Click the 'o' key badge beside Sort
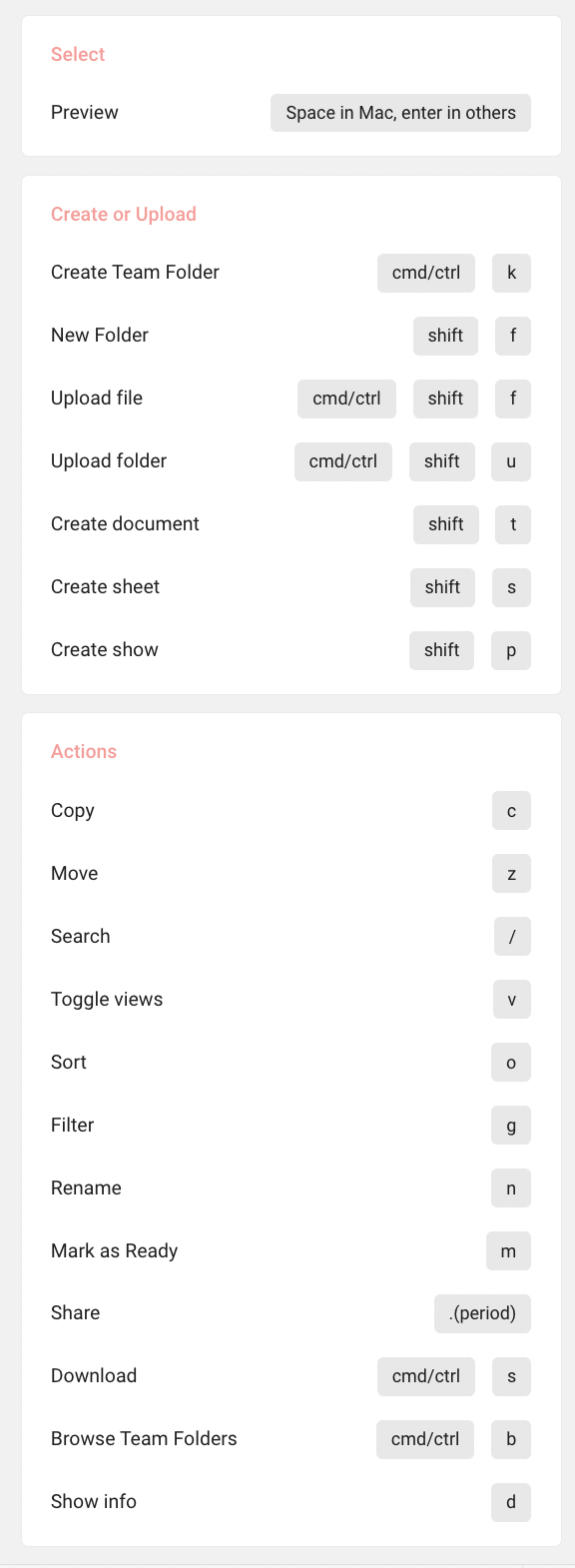The width and height of the screenshot is (575, 1568). click(x=511, y=1063)
